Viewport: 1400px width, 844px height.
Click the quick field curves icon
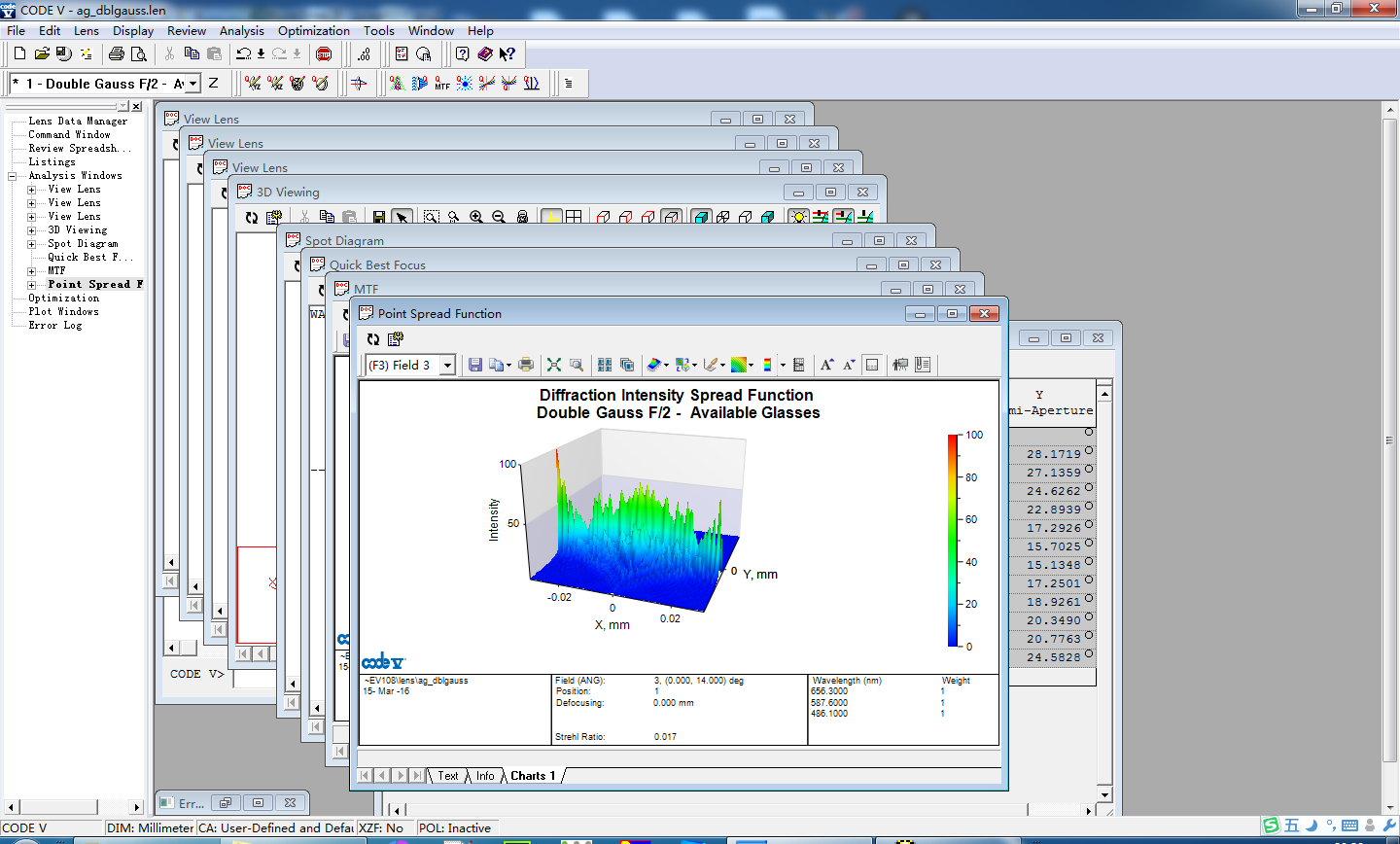pyautogui.click(x=532, y=84)
